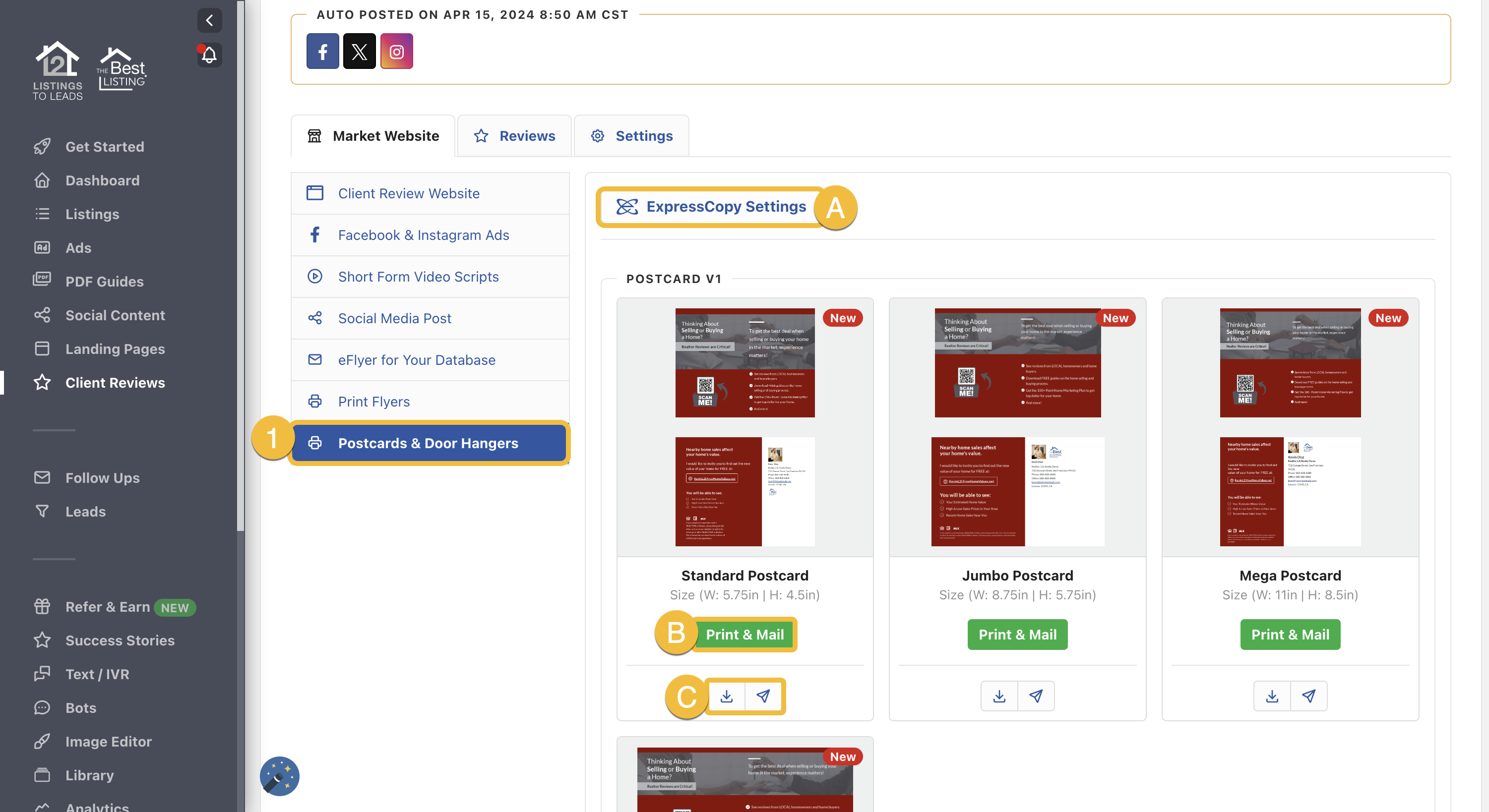Open the Client Review Website link
The image size is (1489, 812).
(x=408, y=193)
